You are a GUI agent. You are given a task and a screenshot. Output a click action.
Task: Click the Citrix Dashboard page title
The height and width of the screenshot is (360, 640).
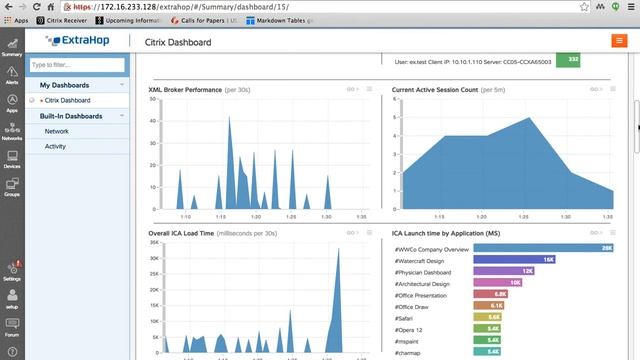coord(178,42)
